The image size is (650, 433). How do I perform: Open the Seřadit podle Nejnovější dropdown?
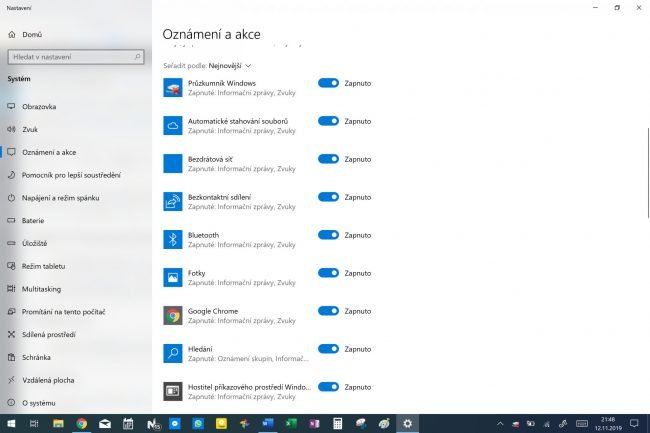pyautogui.click(x=229, y=66)
